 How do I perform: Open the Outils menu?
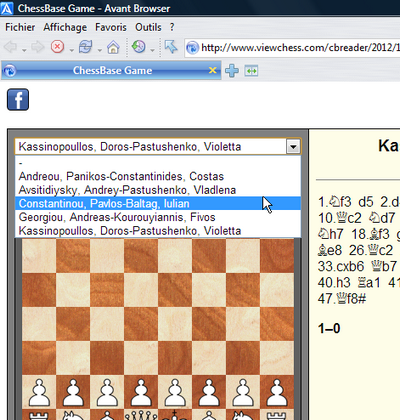tap(148, 27)
